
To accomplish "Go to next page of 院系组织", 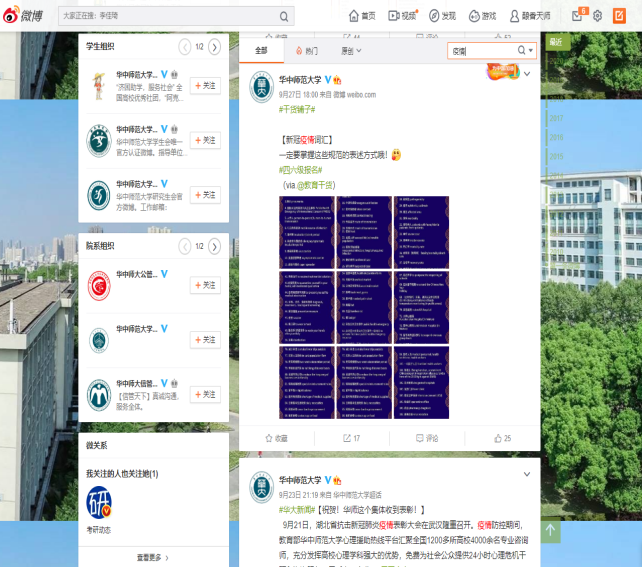I will click(214, 246).
